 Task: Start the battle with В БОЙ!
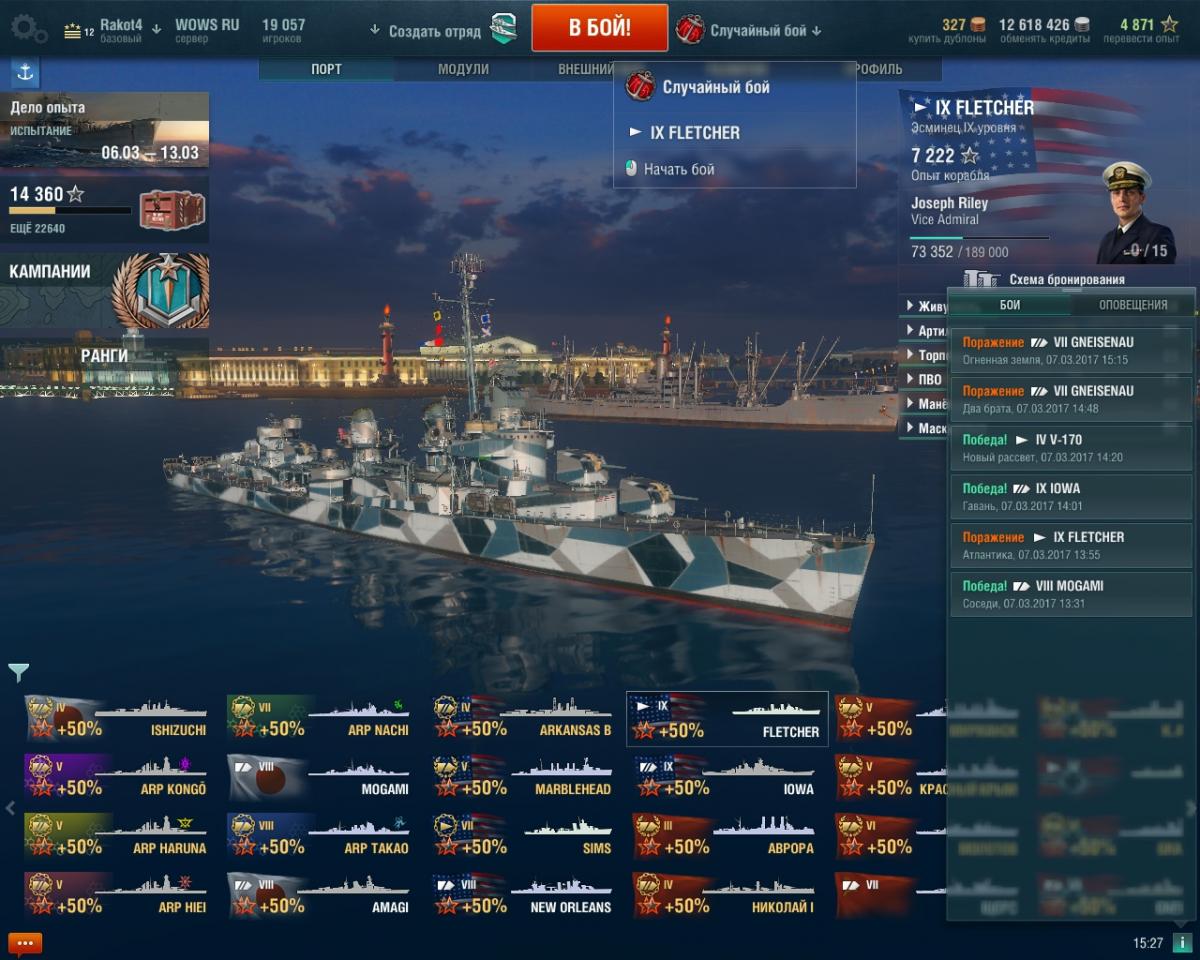point(600,27)
